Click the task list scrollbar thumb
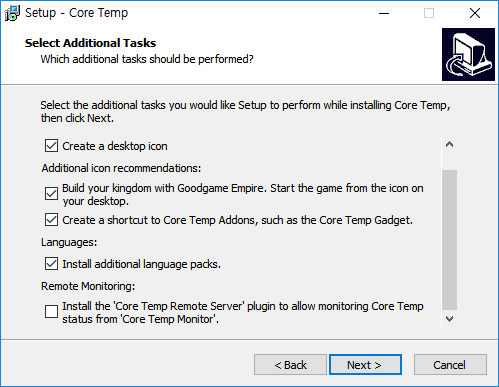The image size is (499, 387). coord(449,240)
